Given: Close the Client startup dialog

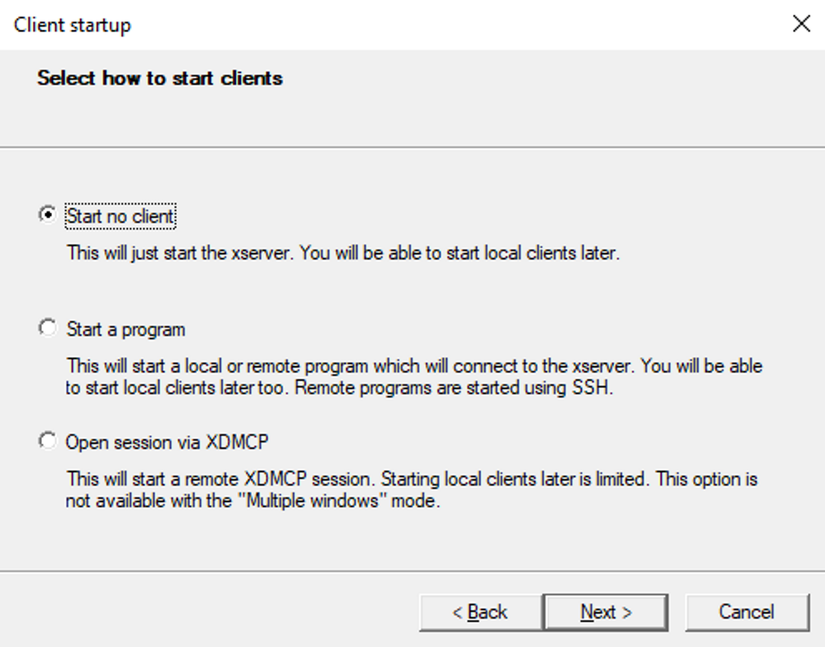Looking at the screenshot, I should point(801,24).
